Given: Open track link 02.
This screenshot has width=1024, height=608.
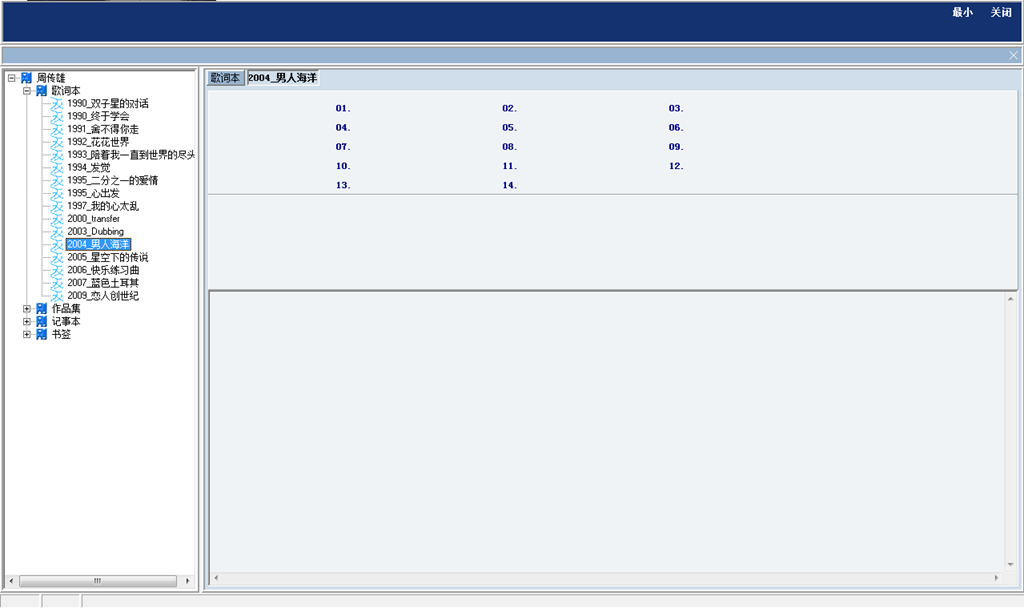Looking at the screenshot, I should 509,108.
